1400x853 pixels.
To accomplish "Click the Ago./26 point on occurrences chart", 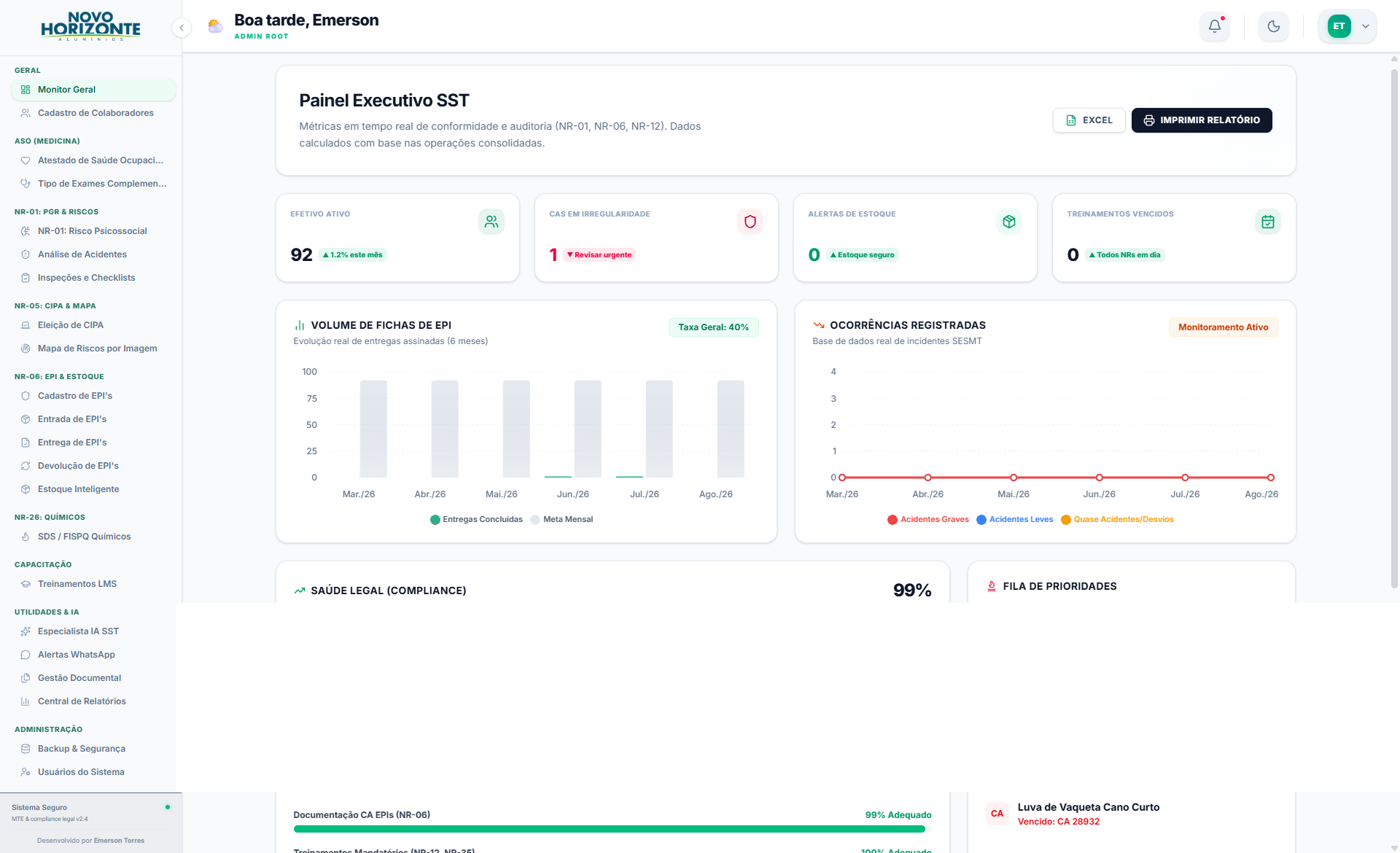I will click(x=1271, y=478).
